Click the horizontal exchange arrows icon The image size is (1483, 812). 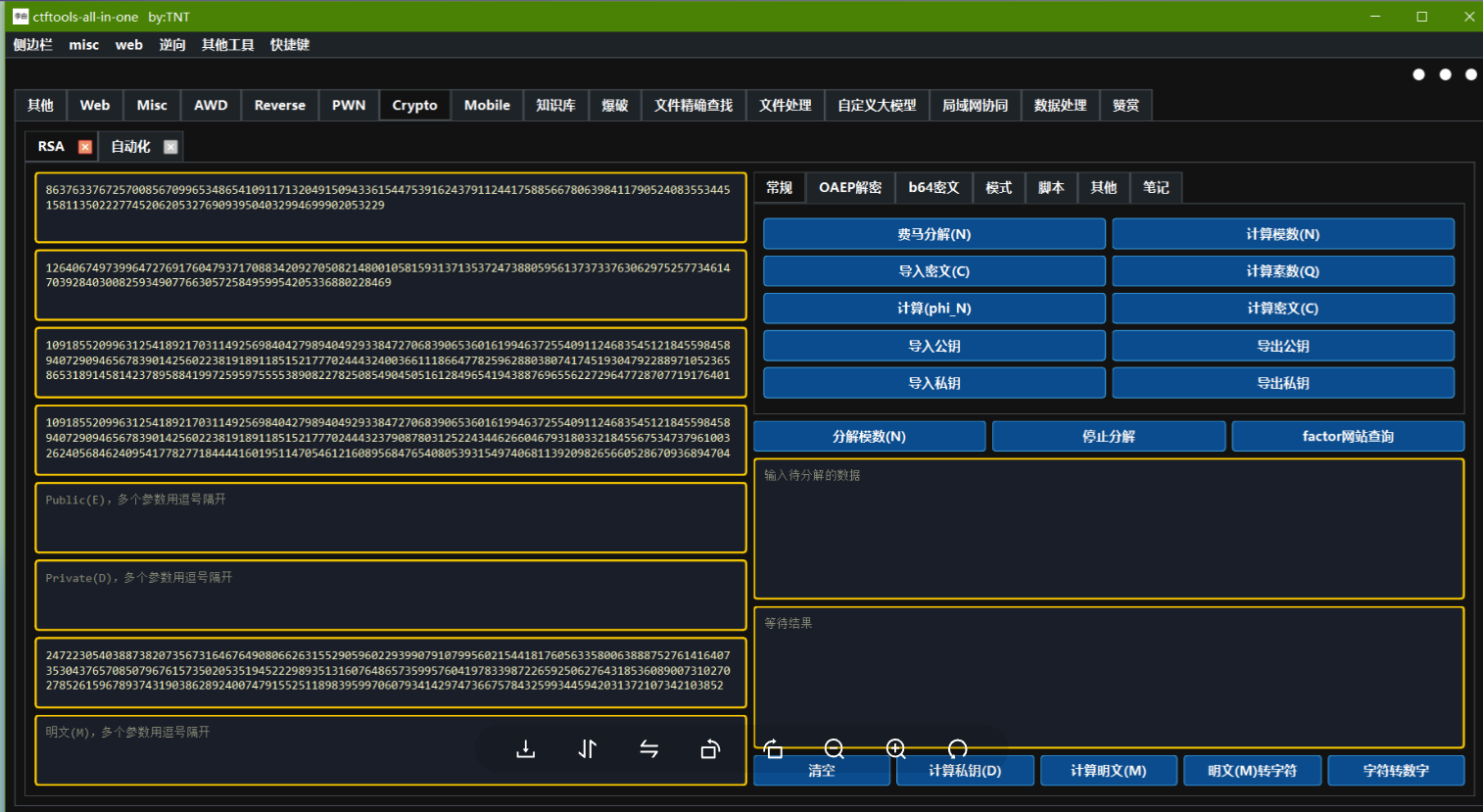[x=648, y=749]
